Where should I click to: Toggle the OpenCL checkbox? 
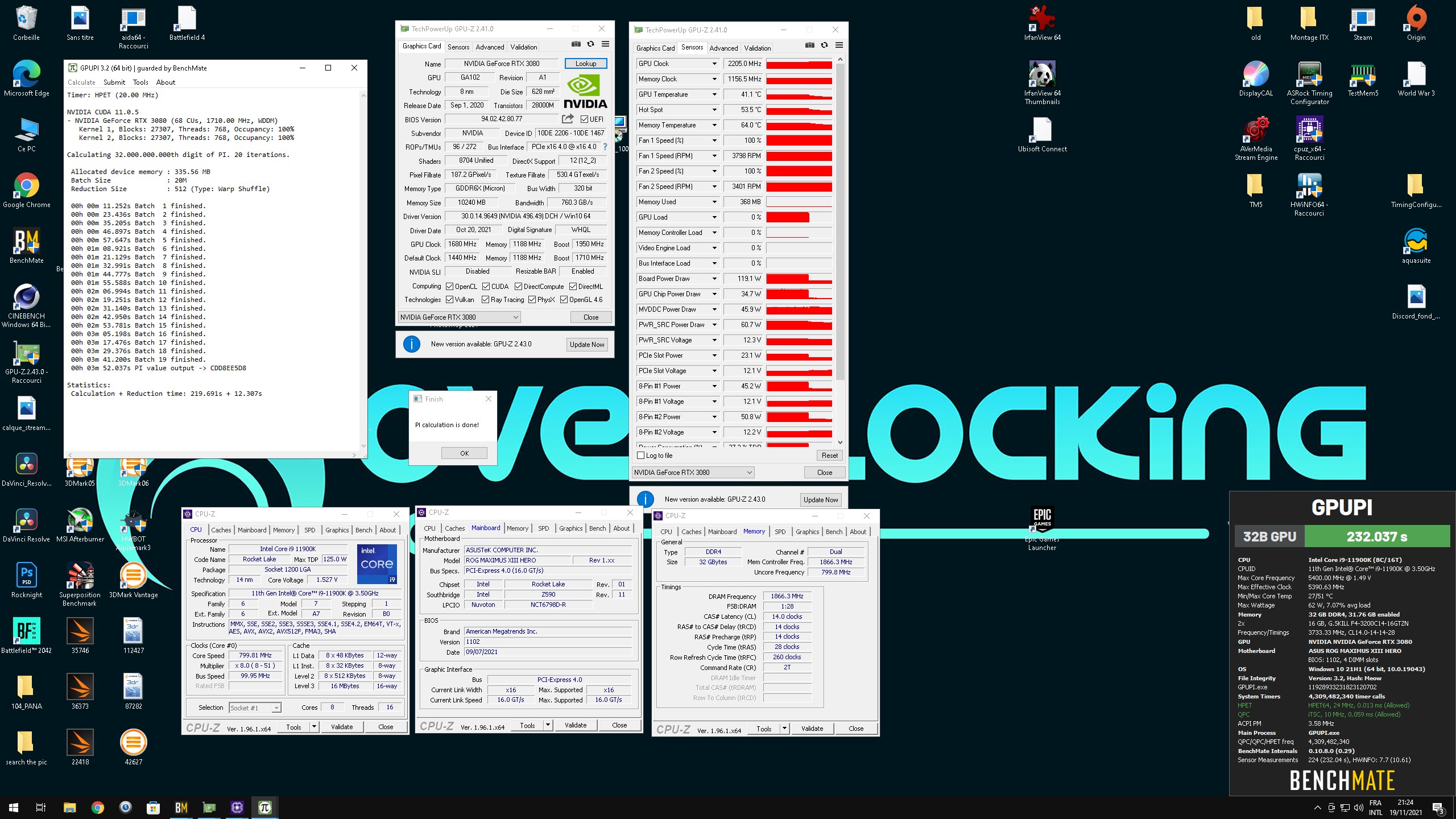449,287
